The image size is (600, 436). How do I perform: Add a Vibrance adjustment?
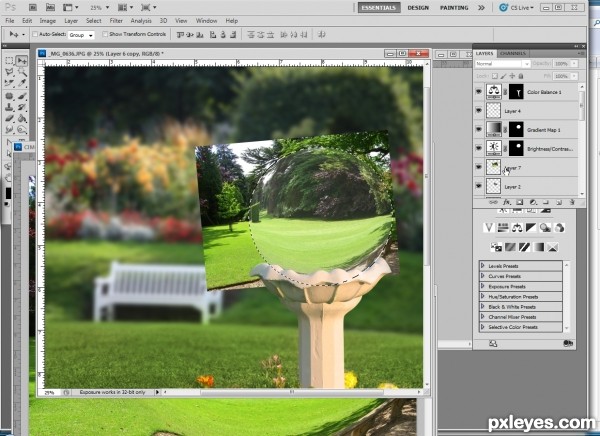(489, 228)
